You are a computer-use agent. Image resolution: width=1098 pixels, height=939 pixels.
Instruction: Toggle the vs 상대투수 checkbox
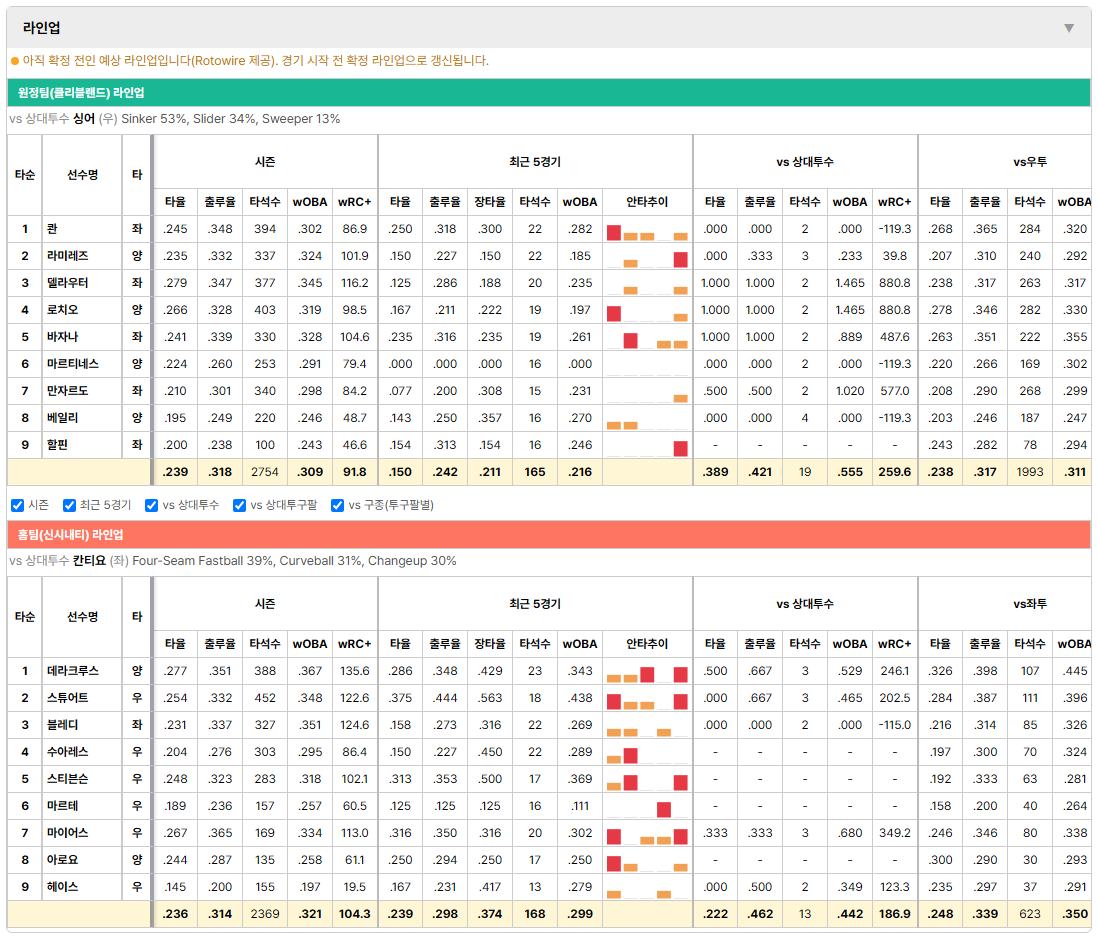151,506
